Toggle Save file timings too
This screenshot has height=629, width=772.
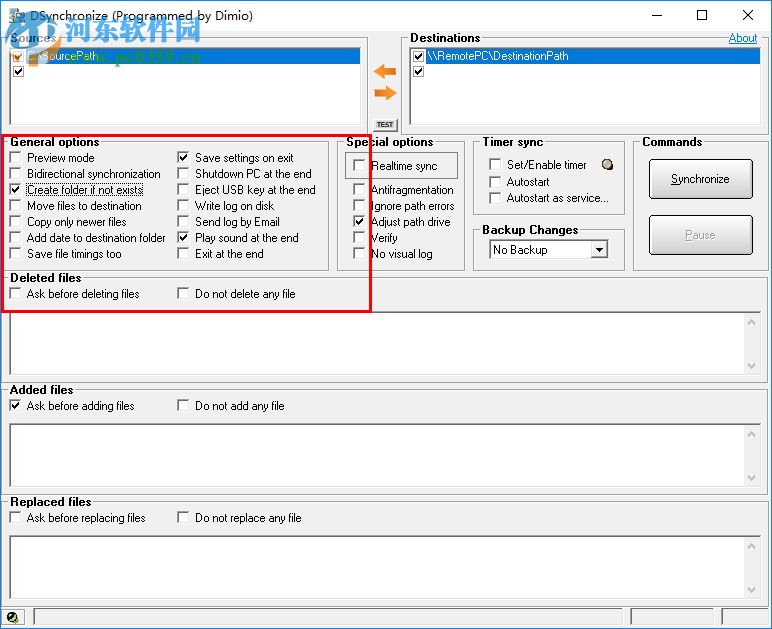[x=16, y=253]
